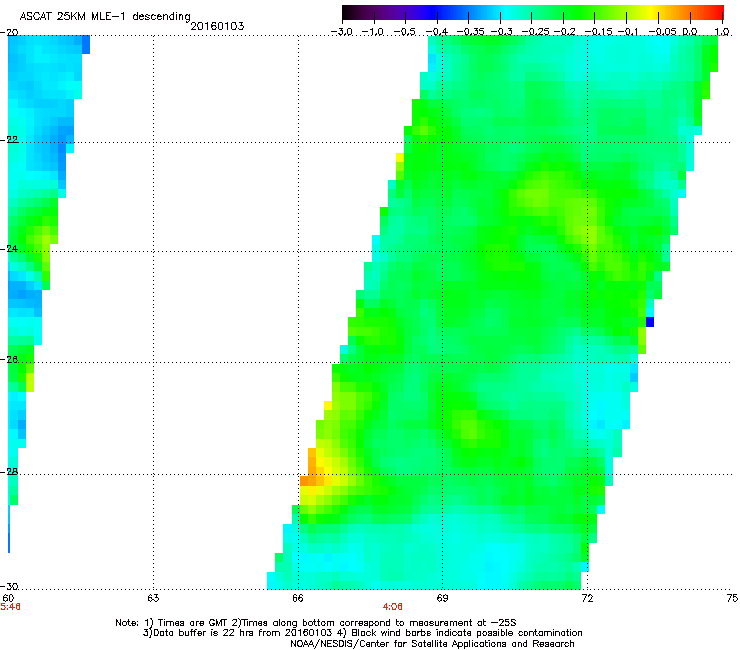Click the '-26' latitude axis label
740x650 pixels.
click(9, 360)
